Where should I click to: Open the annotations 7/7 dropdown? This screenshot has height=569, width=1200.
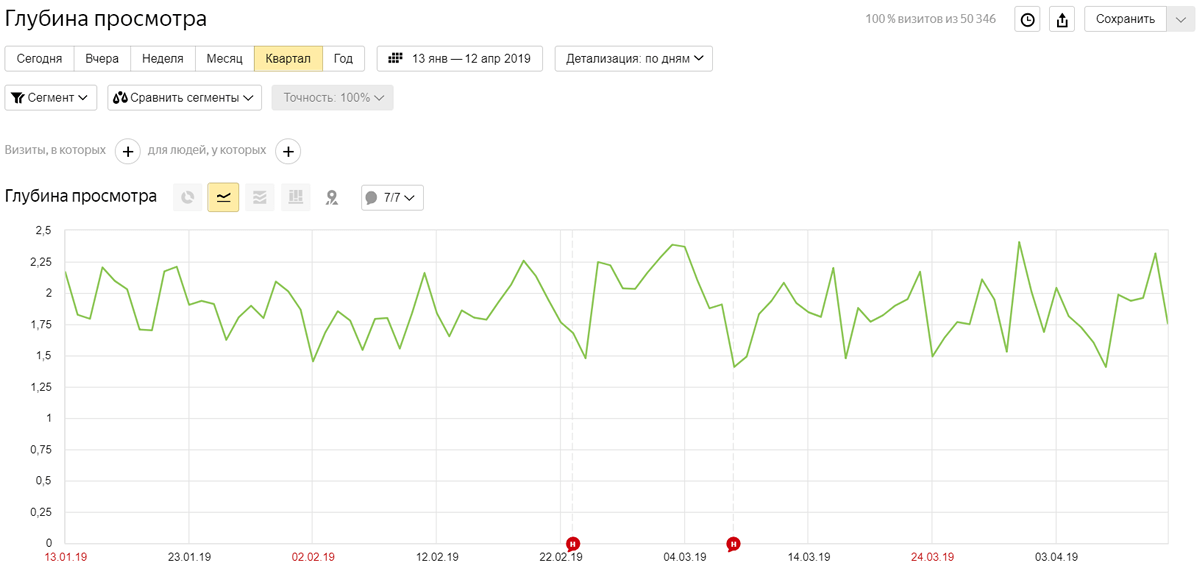click(392, 198)
